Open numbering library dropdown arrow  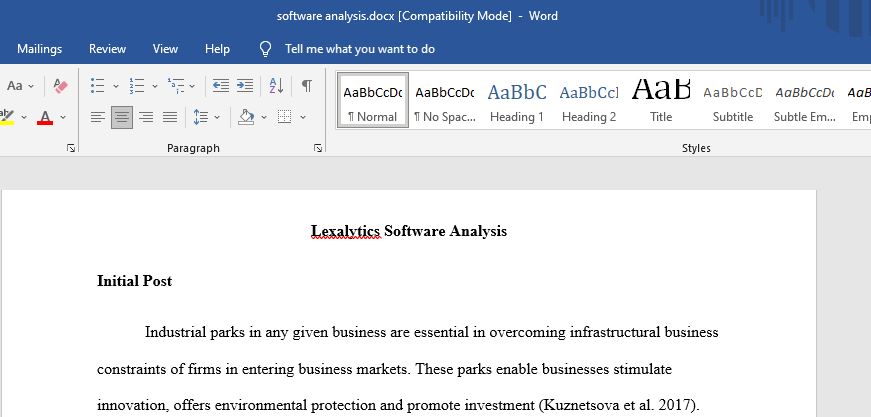click(x=154, y=86)
